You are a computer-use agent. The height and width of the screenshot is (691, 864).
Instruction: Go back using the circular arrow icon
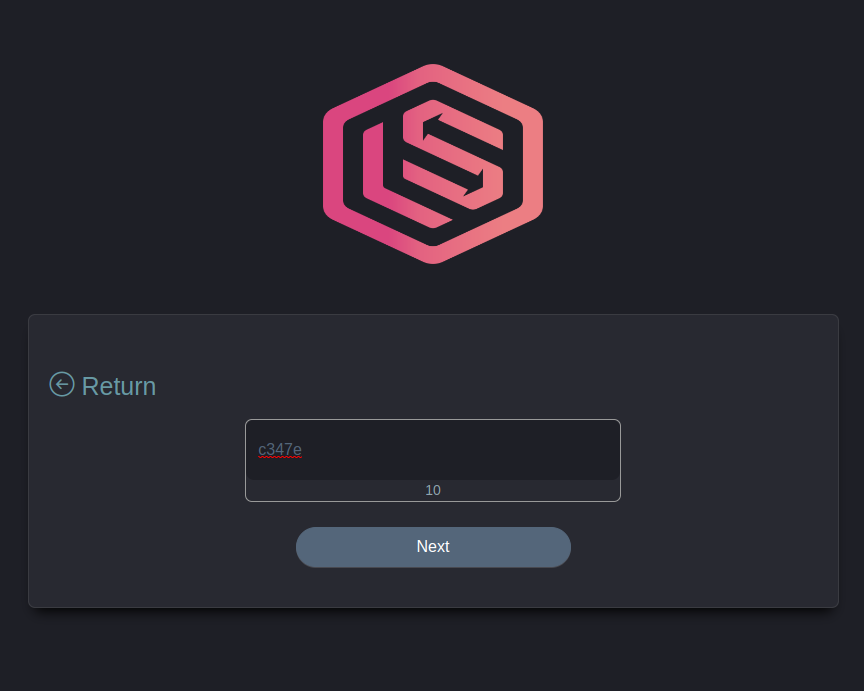pos(62,384)
